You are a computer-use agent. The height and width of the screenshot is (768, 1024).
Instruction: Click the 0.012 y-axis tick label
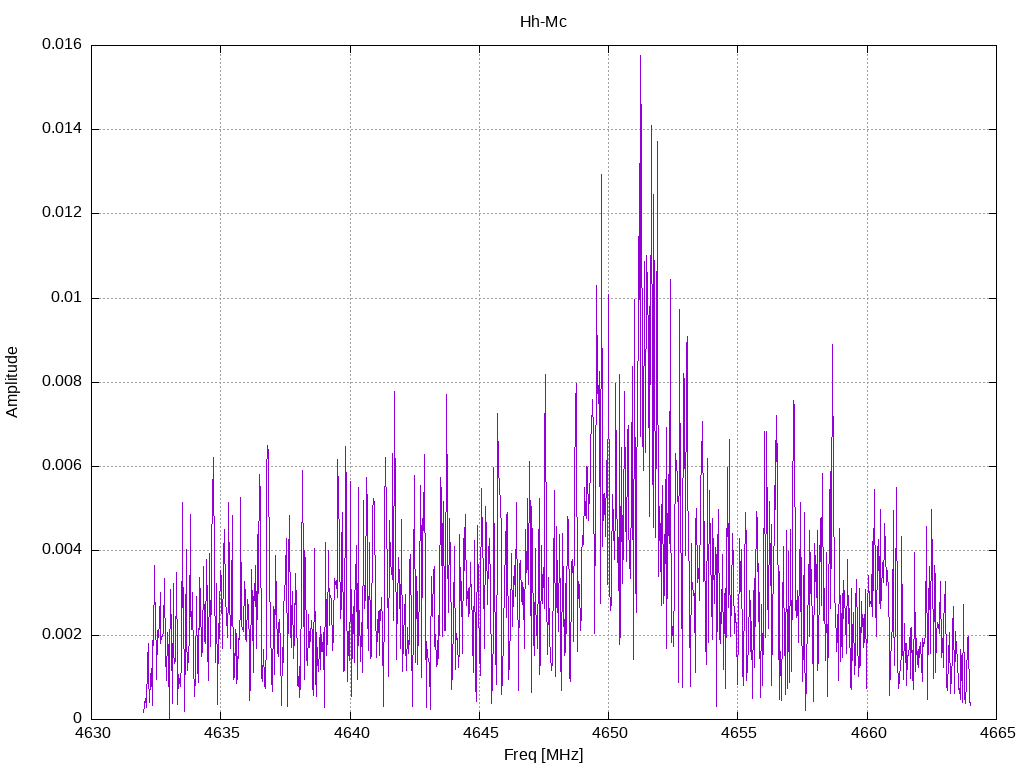click(62, 213)
